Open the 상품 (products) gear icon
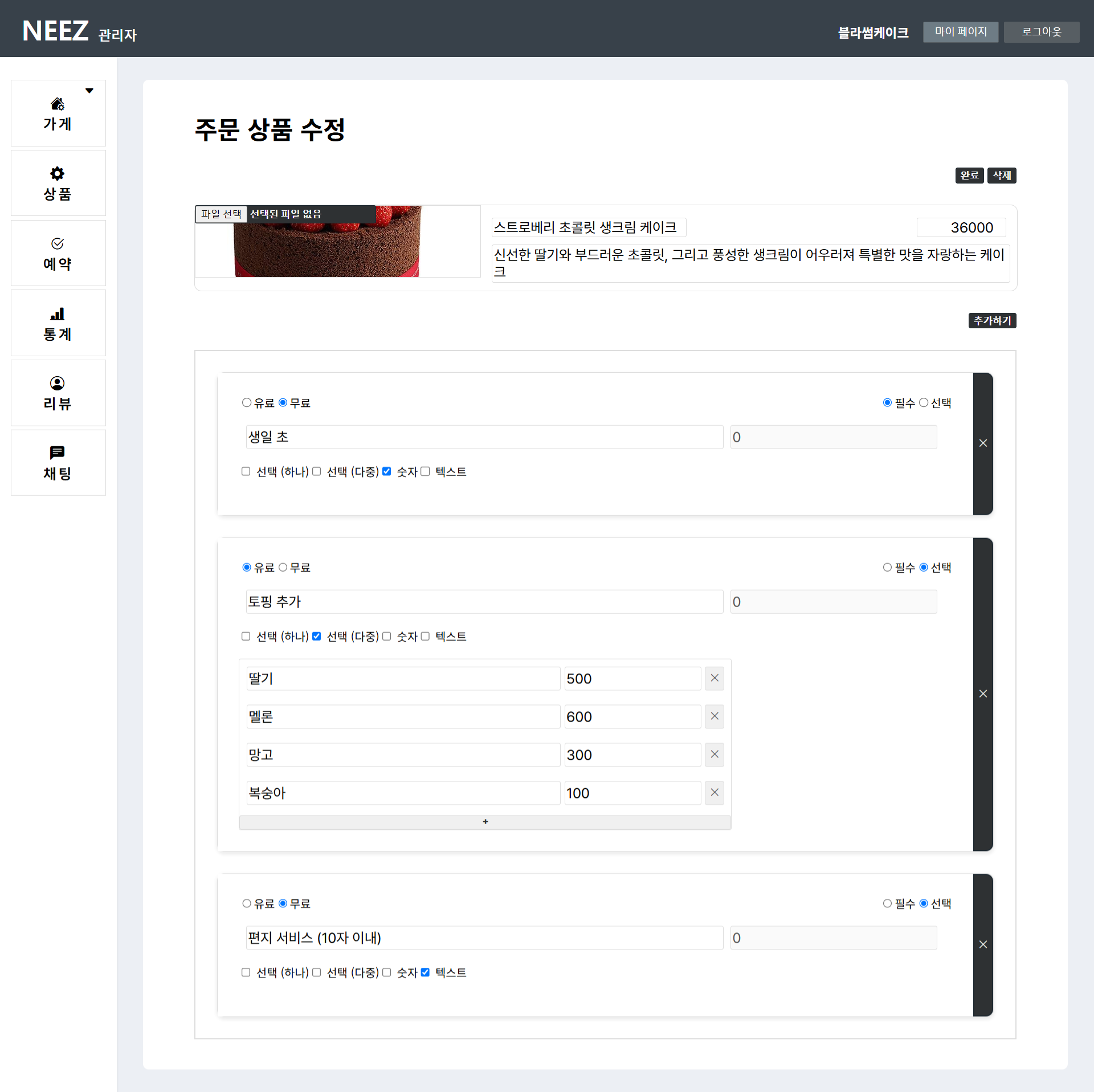This screenshot has width=1094, height=1092. pyautogui.click(x=58, y=173)
